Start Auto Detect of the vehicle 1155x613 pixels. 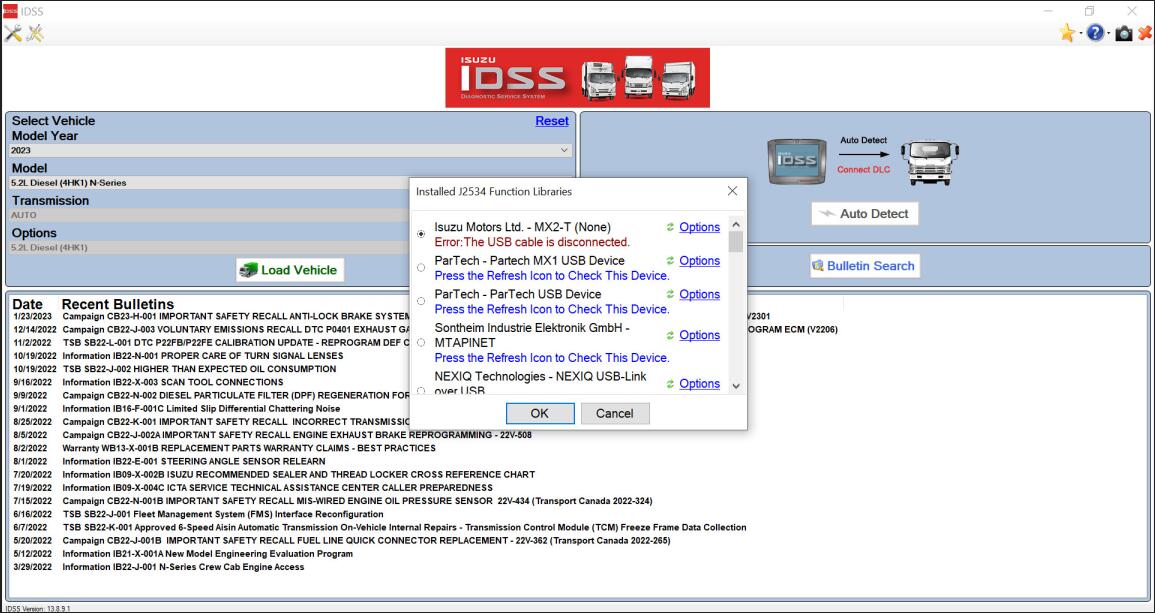[x=866, y=214]
